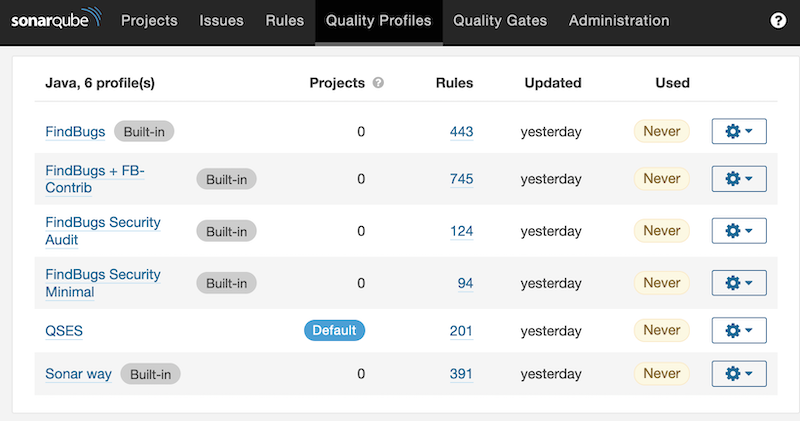Viewport: 800px width, 421px height.
Task: Open gear dropdown for Sonar way profile
Action: coord(739,374)
